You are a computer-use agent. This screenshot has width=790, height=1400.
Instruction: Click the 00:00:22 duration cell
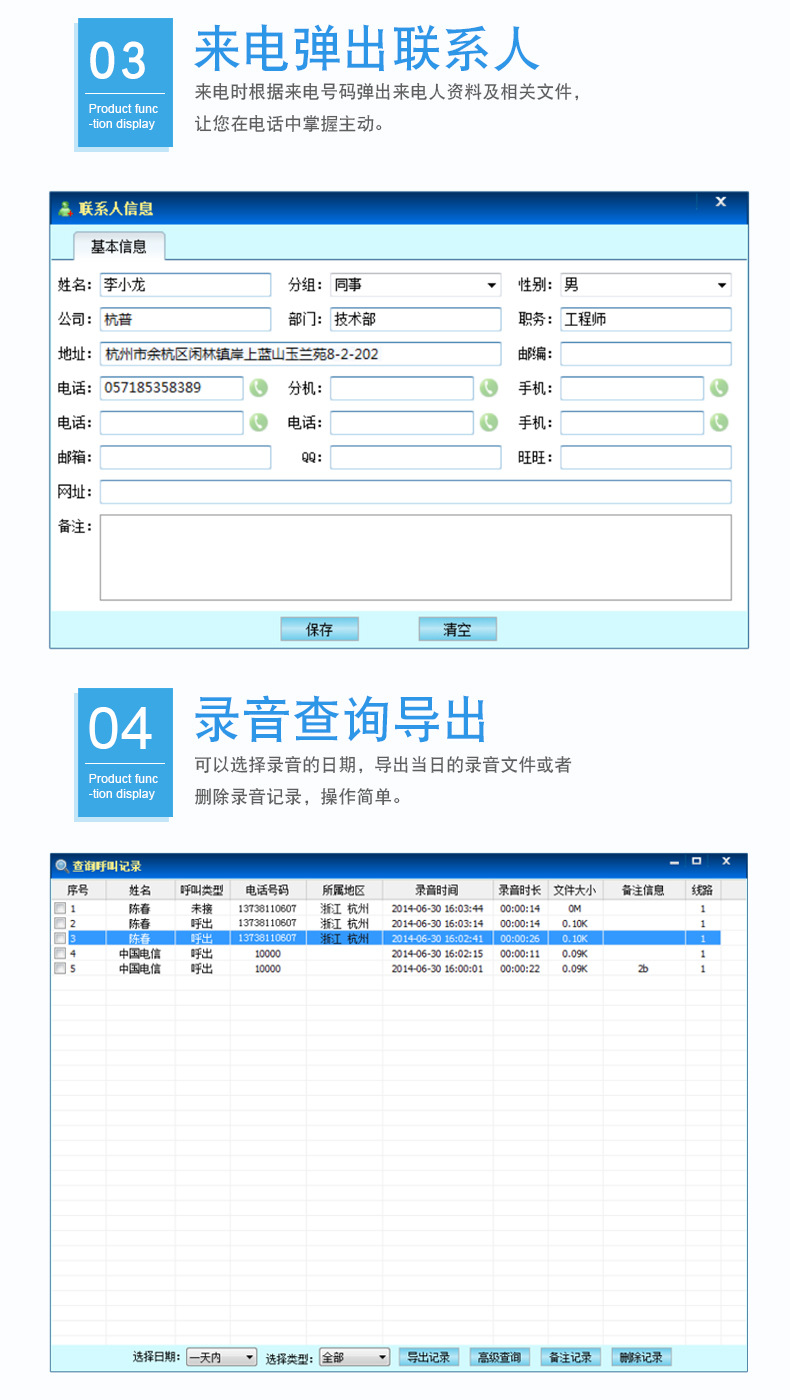pos(520,969)
